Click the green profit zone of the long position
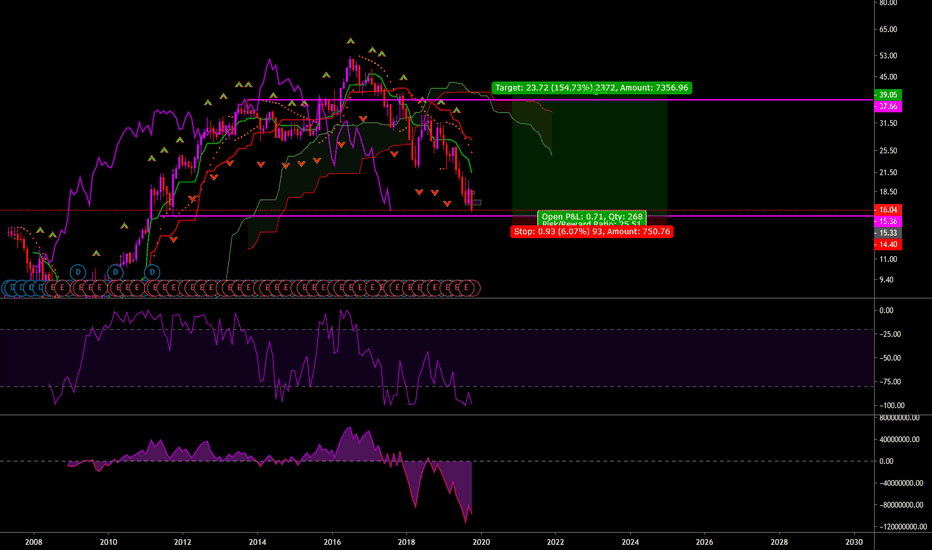The width and height of the screenshot is (932, 550). pos(590,155)
